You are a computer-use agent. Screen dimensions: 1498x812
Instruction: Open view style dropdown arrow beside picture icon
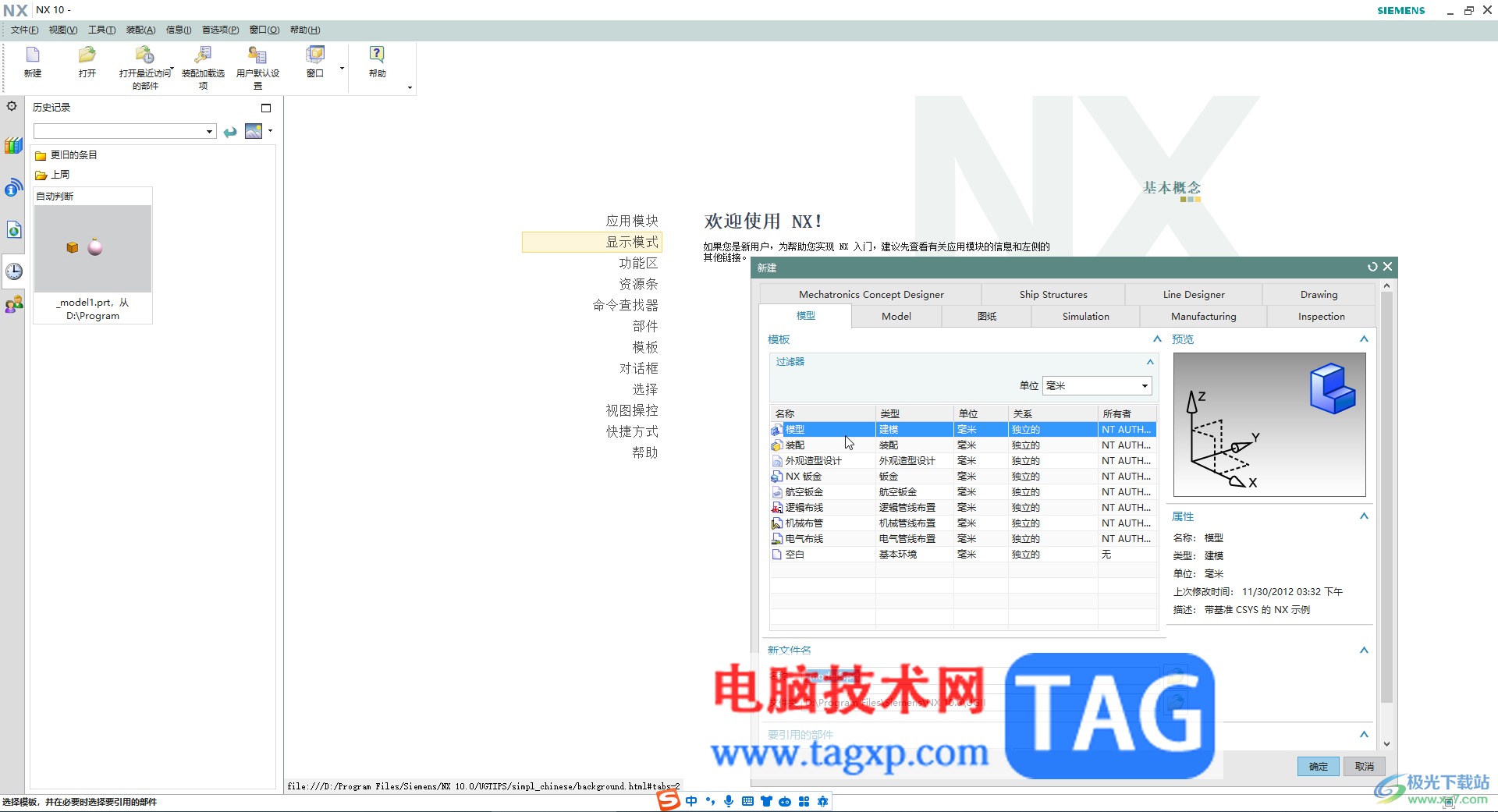270,130
